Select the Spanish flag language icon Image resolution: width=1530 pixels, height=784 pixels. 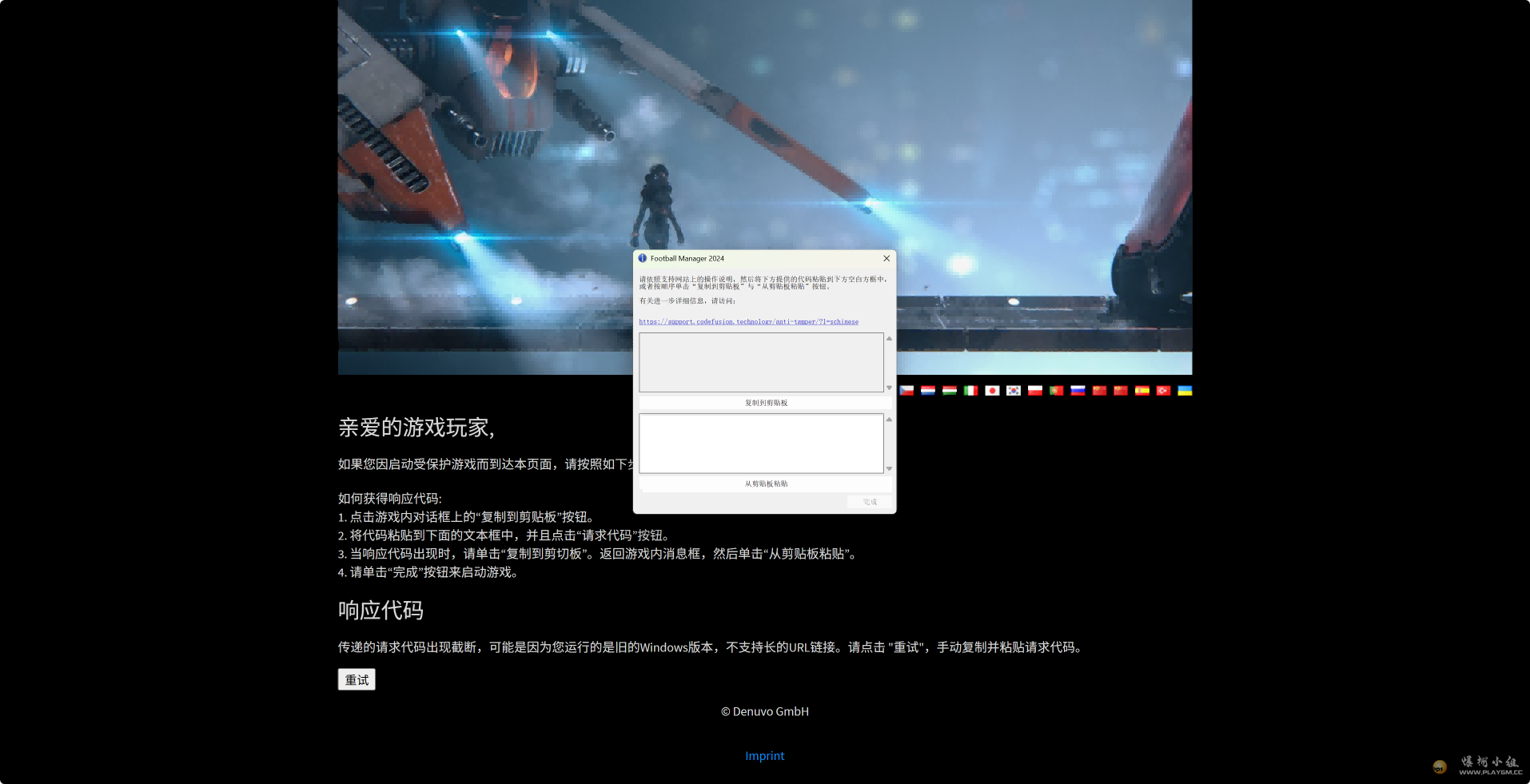point(1142,391)
